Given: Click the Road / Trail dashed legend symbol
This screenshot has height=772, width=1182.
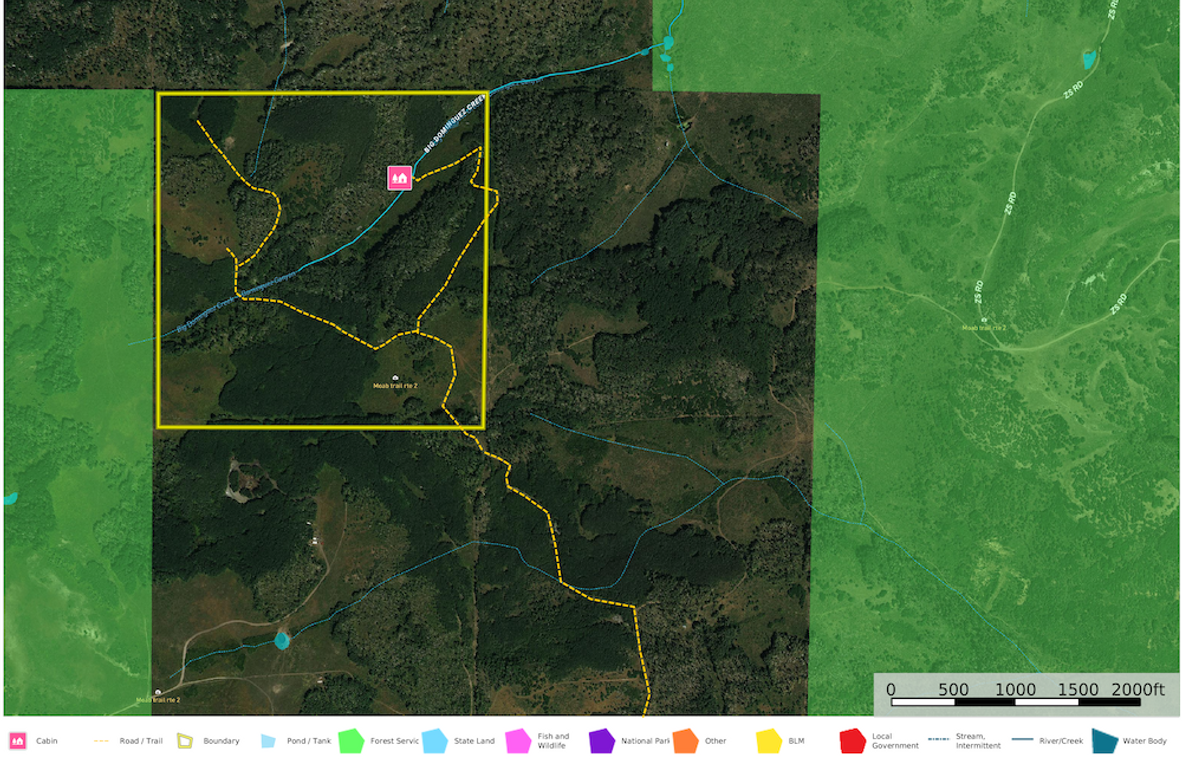Looking at the screenshot, I should click(x=100, y=741).
